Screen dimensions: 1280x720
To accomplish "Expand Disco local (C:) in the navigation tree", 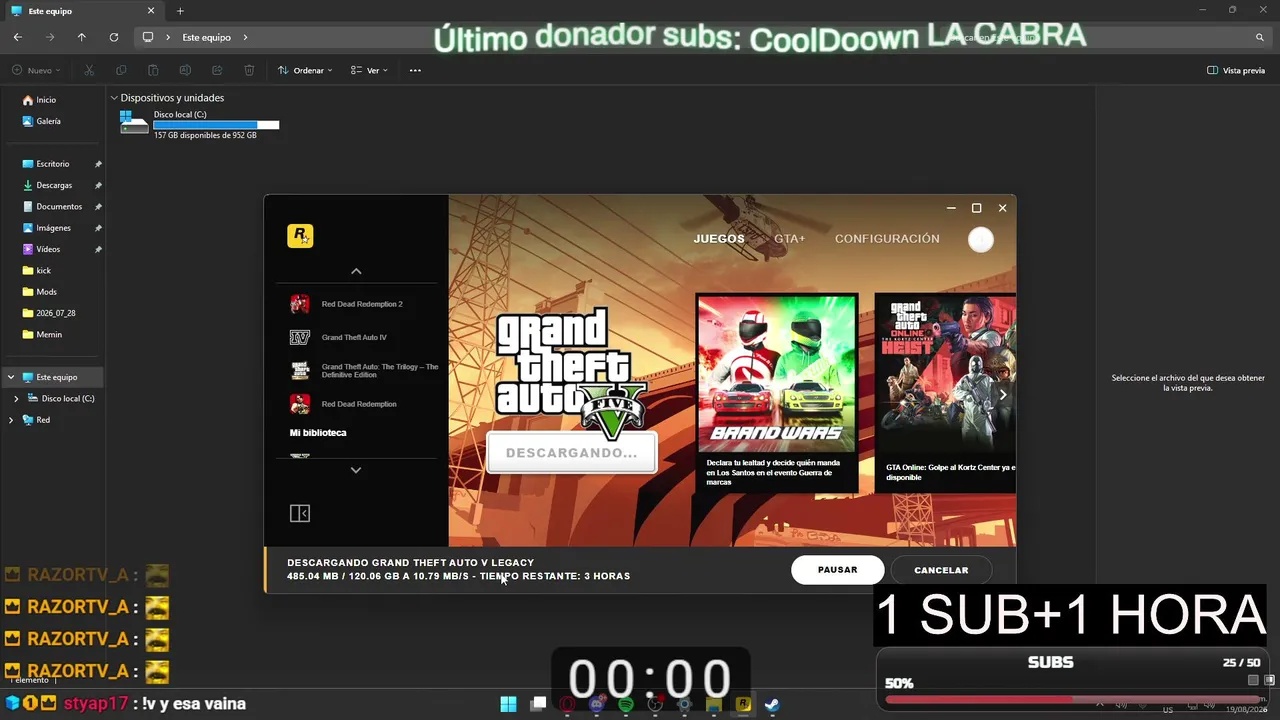I will pyautogui.click(x=17, y=398).
